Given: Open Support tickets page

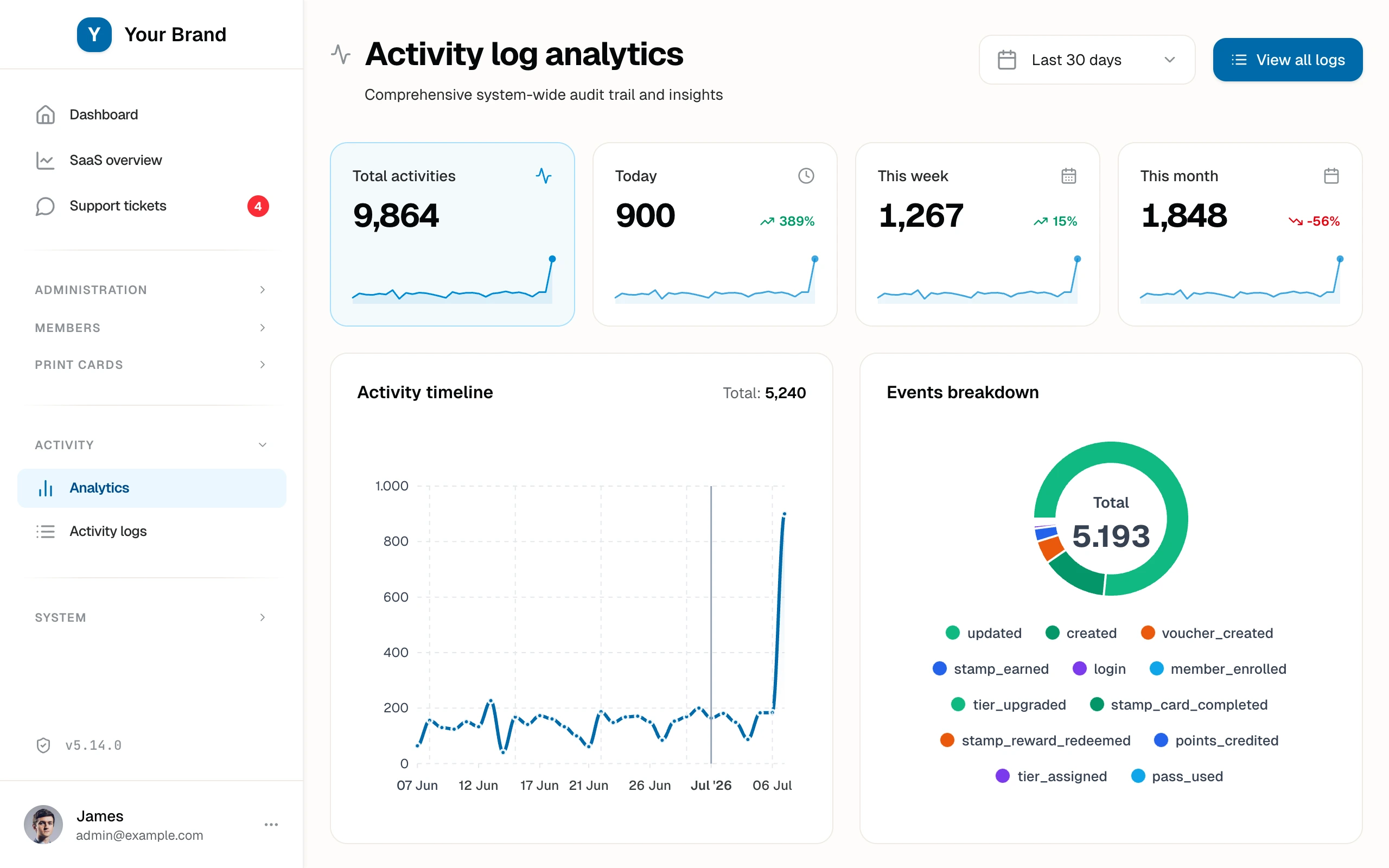Looking at the screenshot, I should coord(151,206).
